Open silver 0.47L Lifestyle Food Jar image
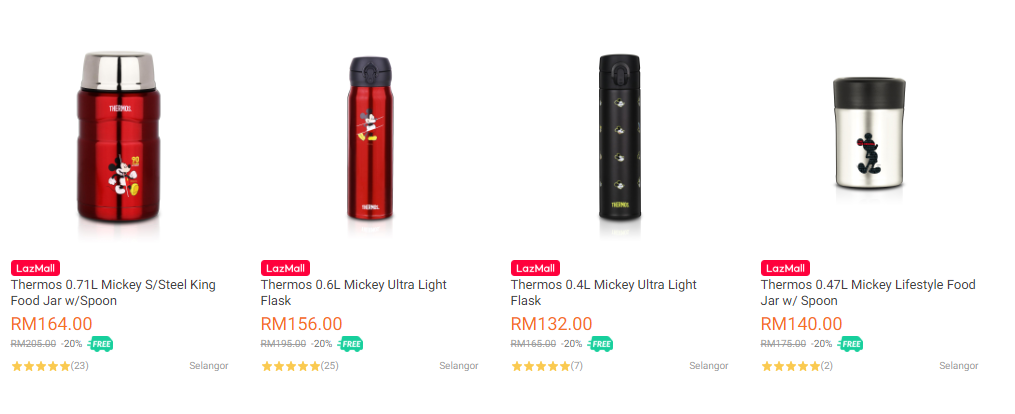This screenshot has height=414, width=1015. point(869,140)
